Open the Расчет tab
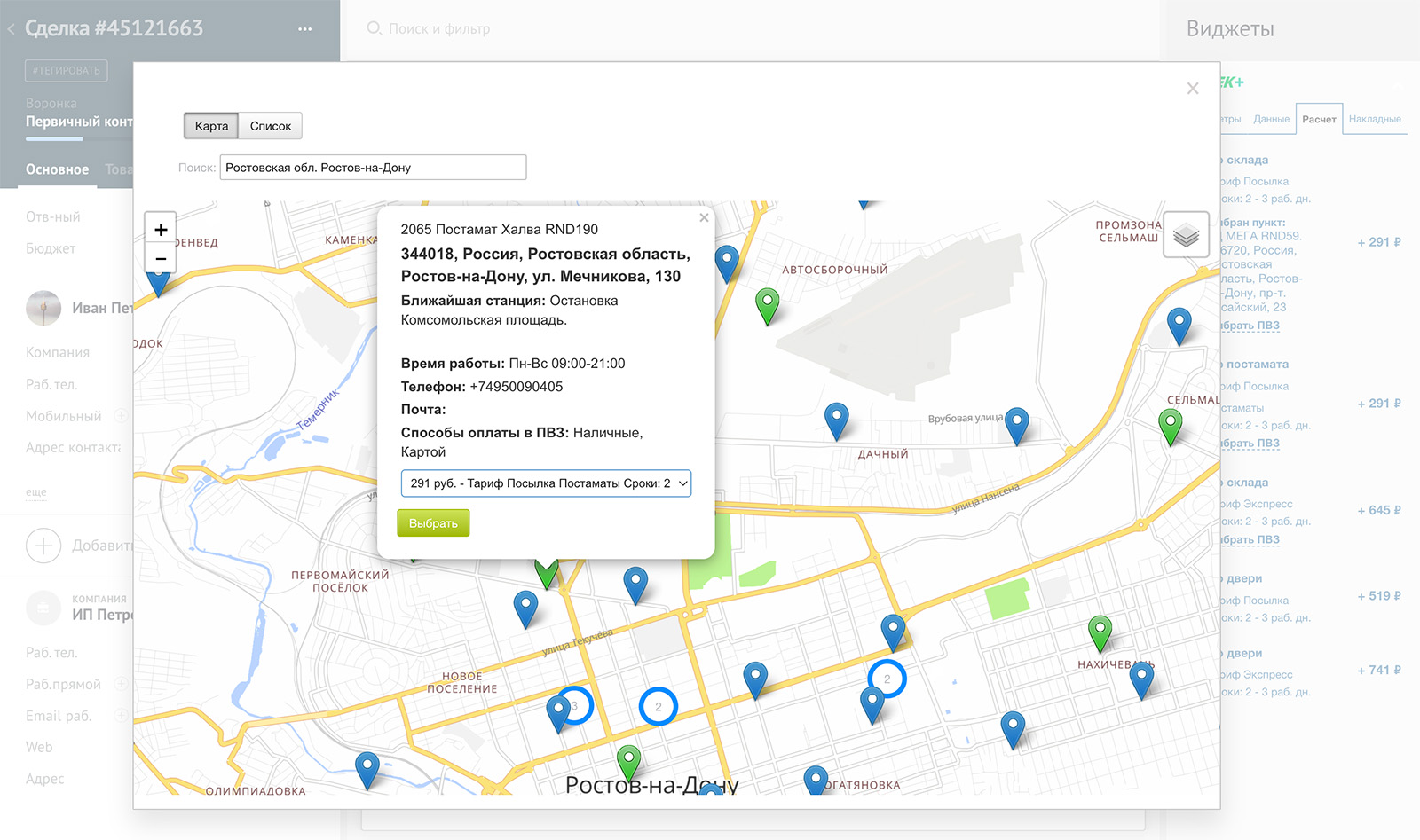Viewport: 1420px width, 840px height. pyautogui.click(x=1319, y=119)
